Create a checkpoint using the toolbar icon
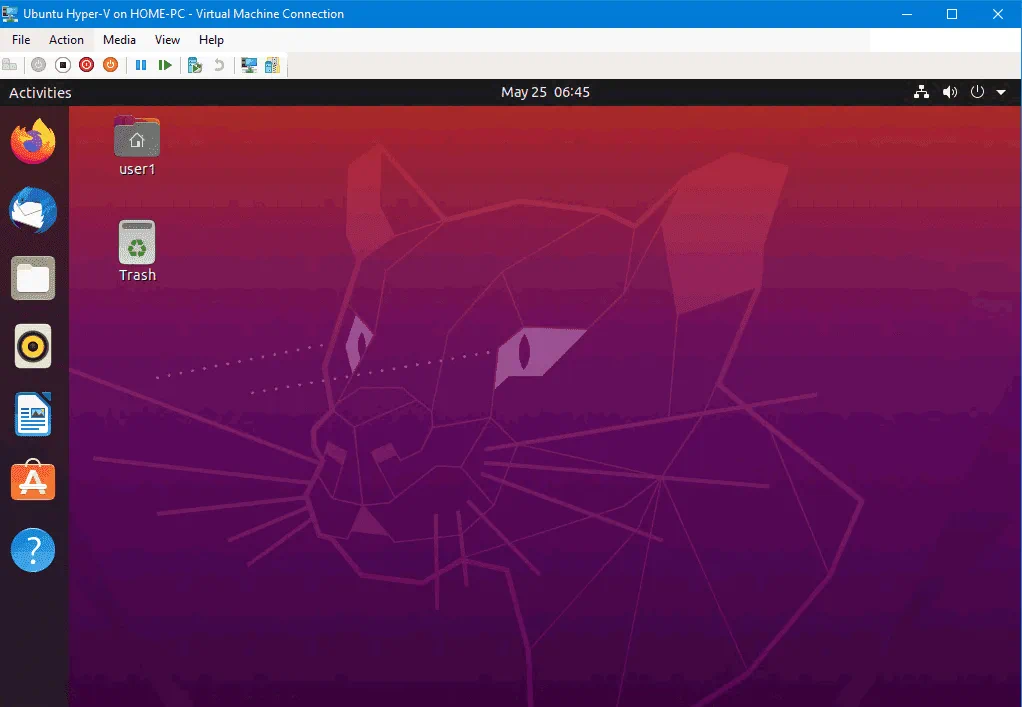1022x707 pixels. tap(195, 65)
